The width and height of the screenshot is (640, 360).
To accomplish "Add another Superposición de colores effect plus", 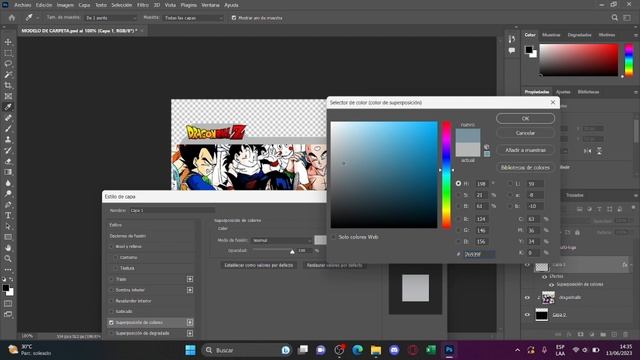I will point(190,322).
